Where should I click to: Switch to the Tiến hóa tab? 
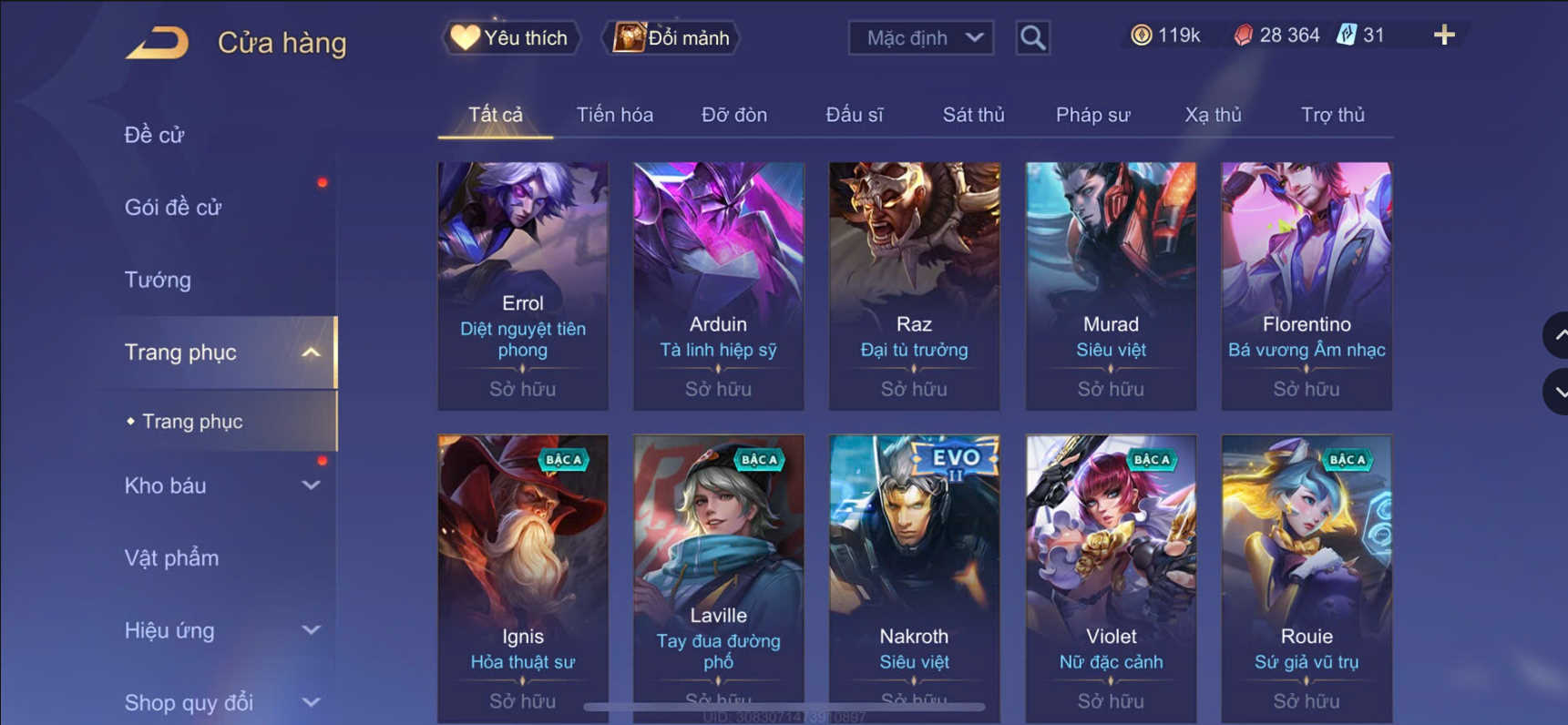615,115
